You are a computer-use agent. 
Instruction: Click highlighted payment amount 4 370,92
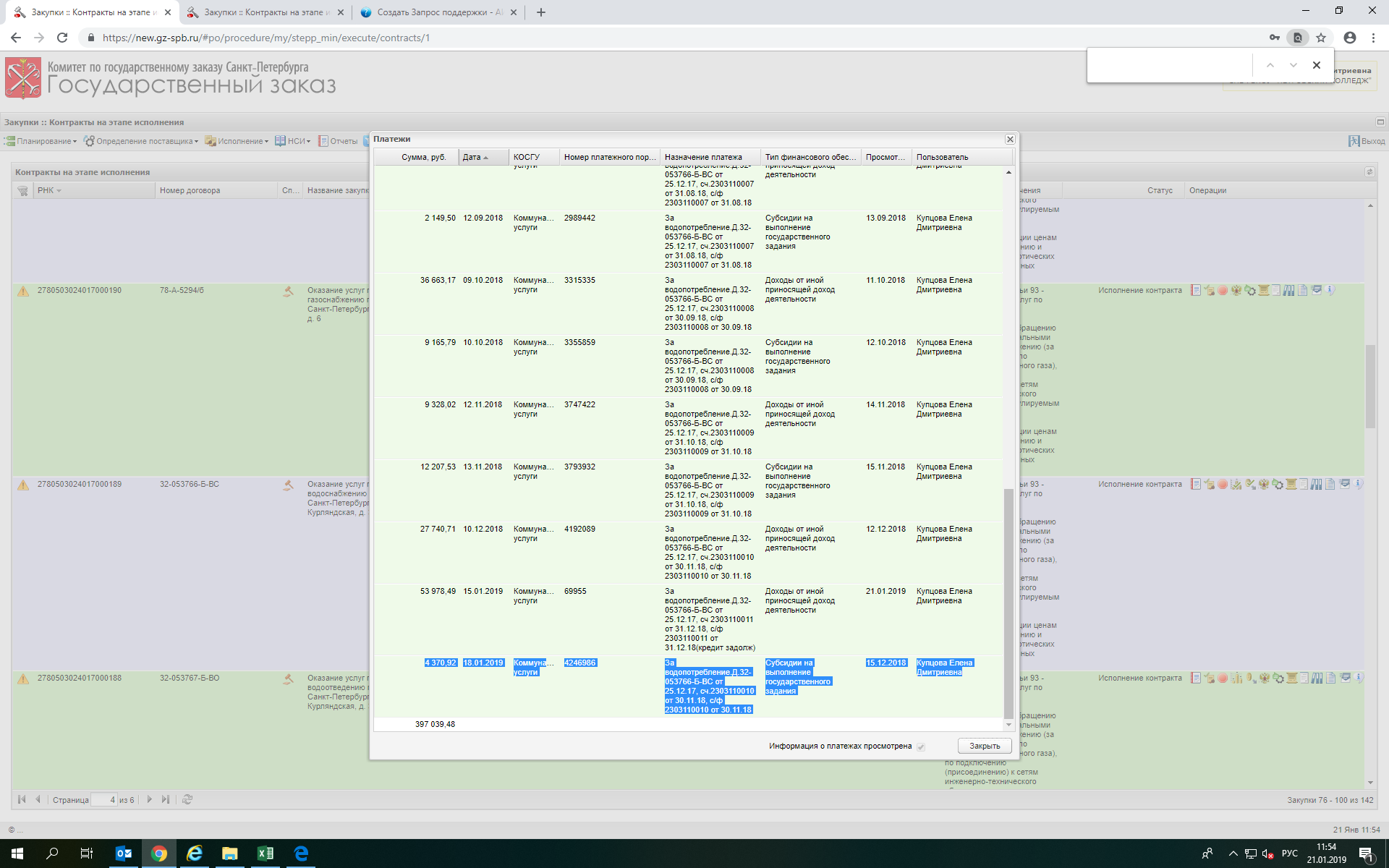click(441, 663)
